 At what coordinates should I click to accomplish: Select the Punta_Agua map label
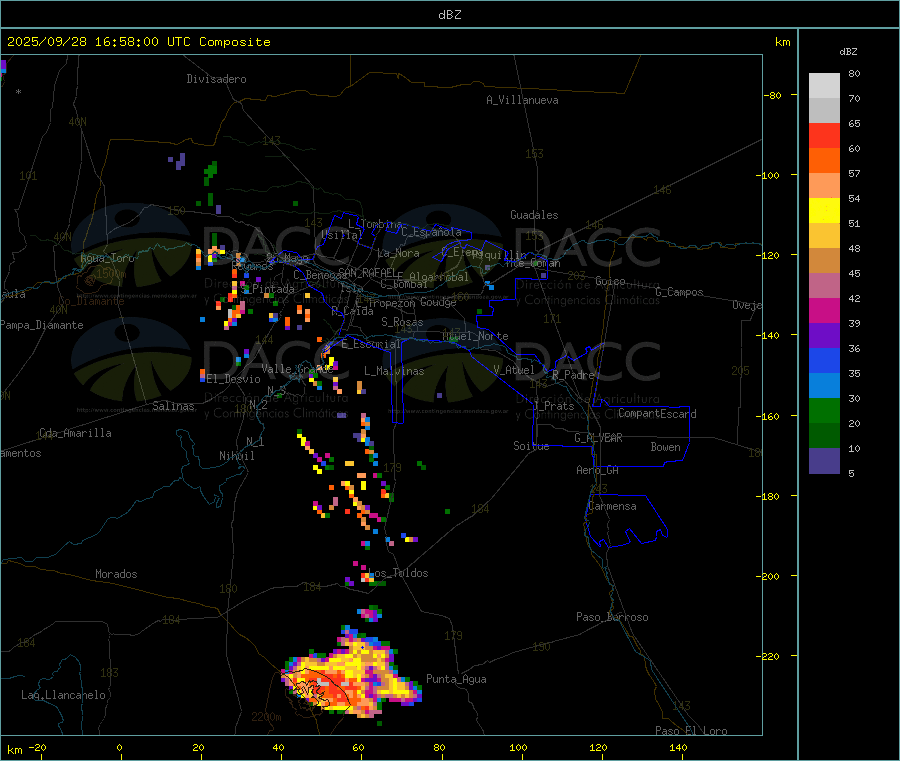(x=456, y=679)
